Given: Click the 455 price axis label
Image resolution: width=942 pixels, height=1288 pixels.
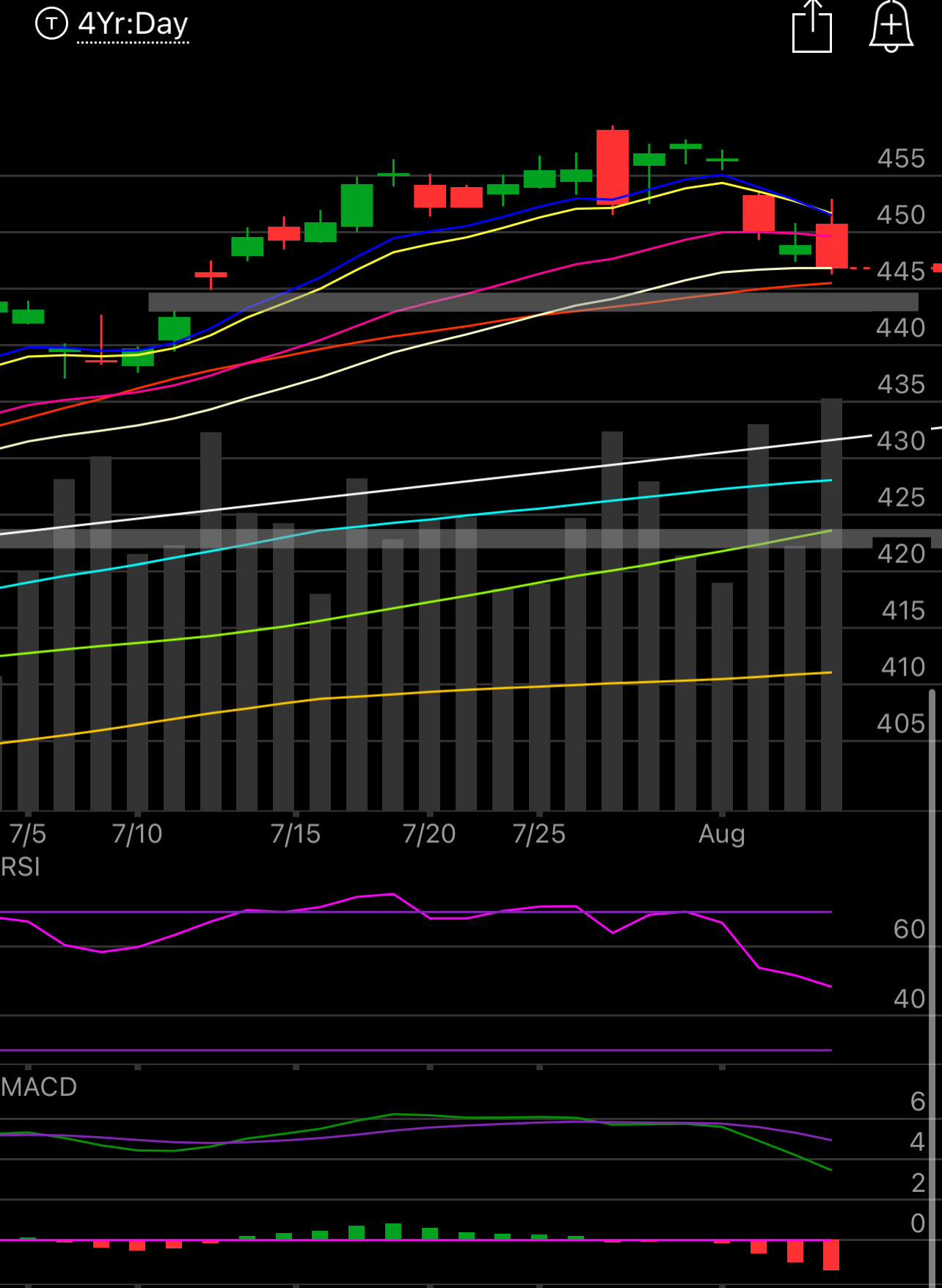Looking at the screenshot, I should tap(901, 158).
